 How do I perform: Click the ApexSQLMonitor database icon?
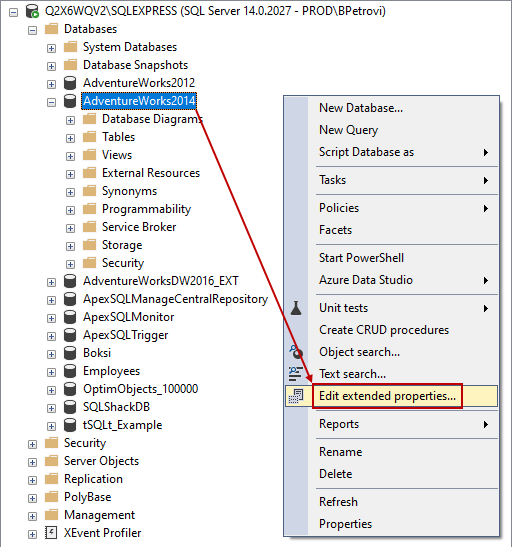[70, 317]
